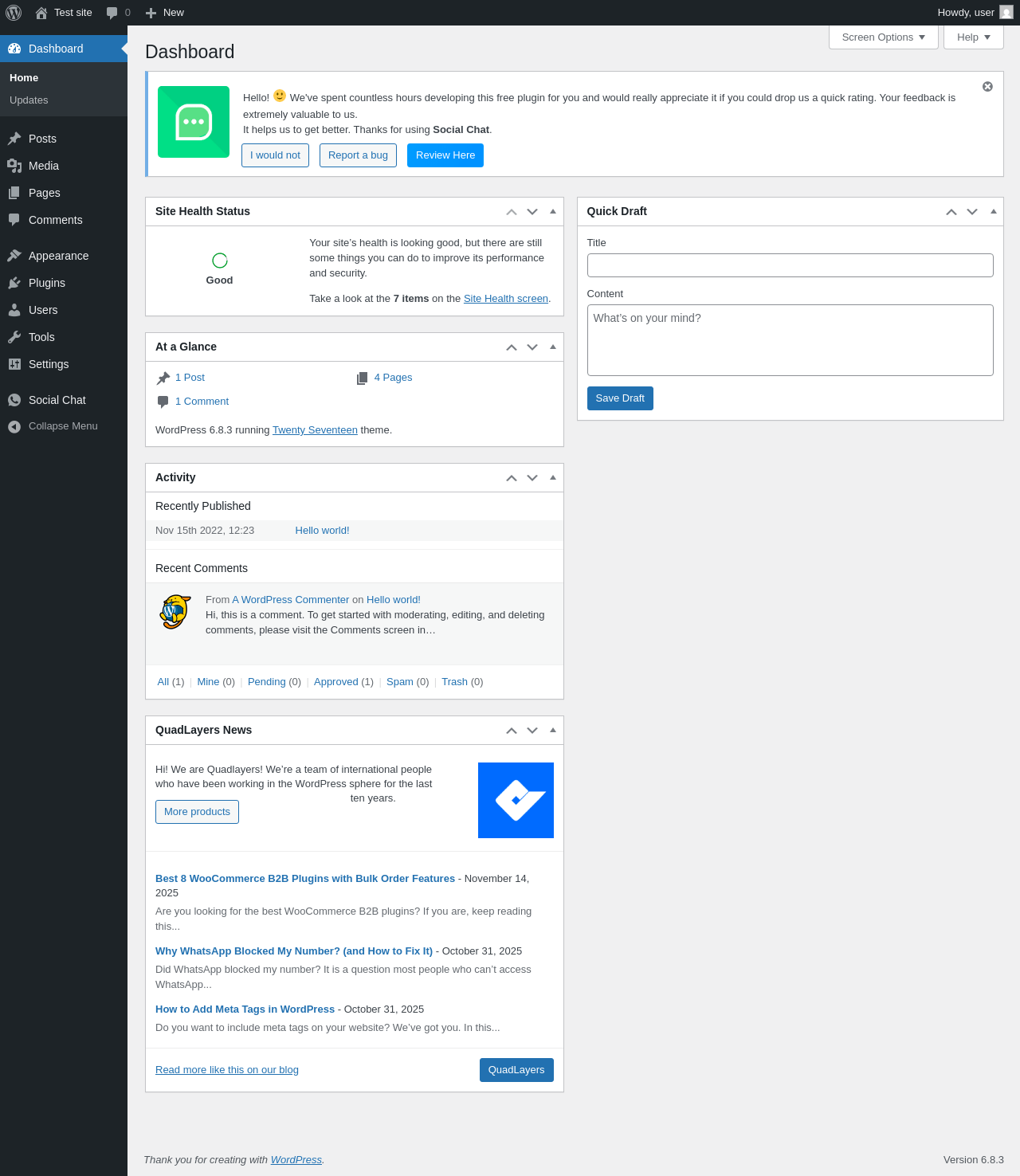
Task: Collapse the Quick Draft panel
Action: (x=993, y=212)
